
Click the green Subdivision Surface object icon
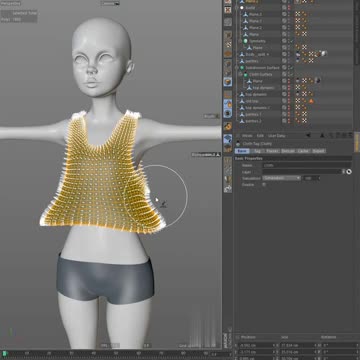coord(242,67)
